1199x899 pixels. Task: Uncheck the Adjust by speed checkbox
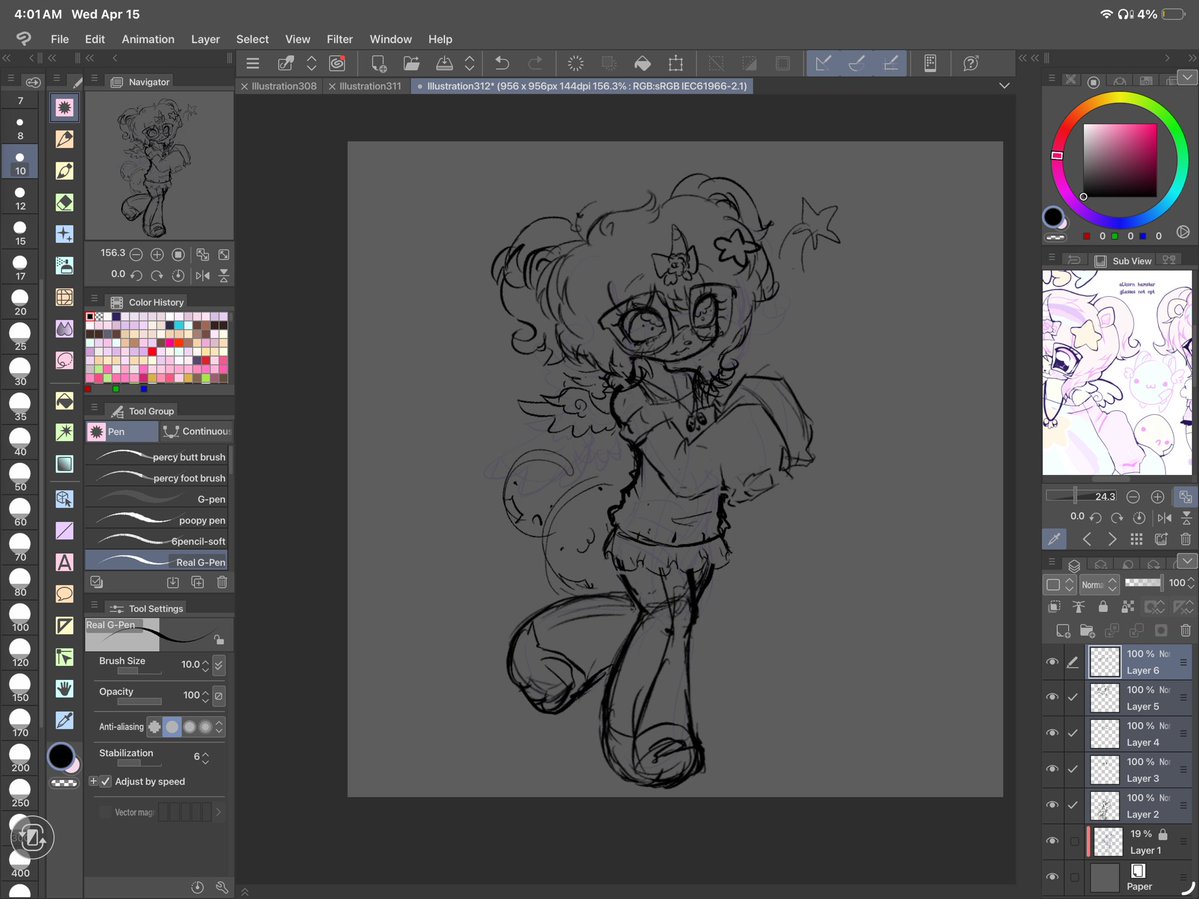click(x=106, y=781)
